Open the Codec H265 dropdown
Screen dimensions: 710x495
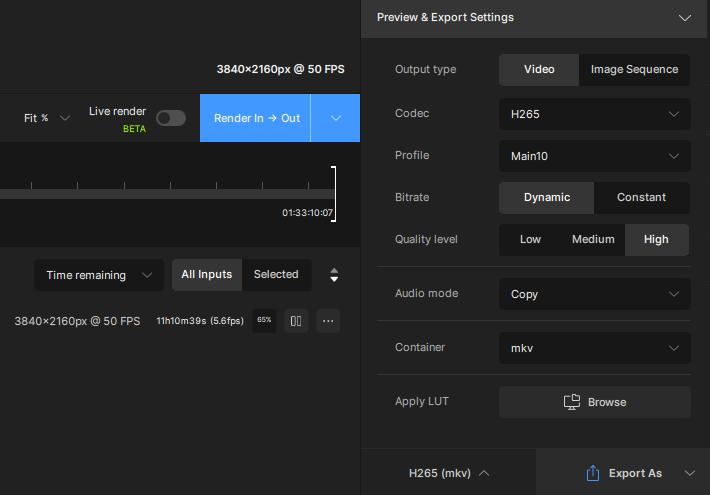click(594, 114)
